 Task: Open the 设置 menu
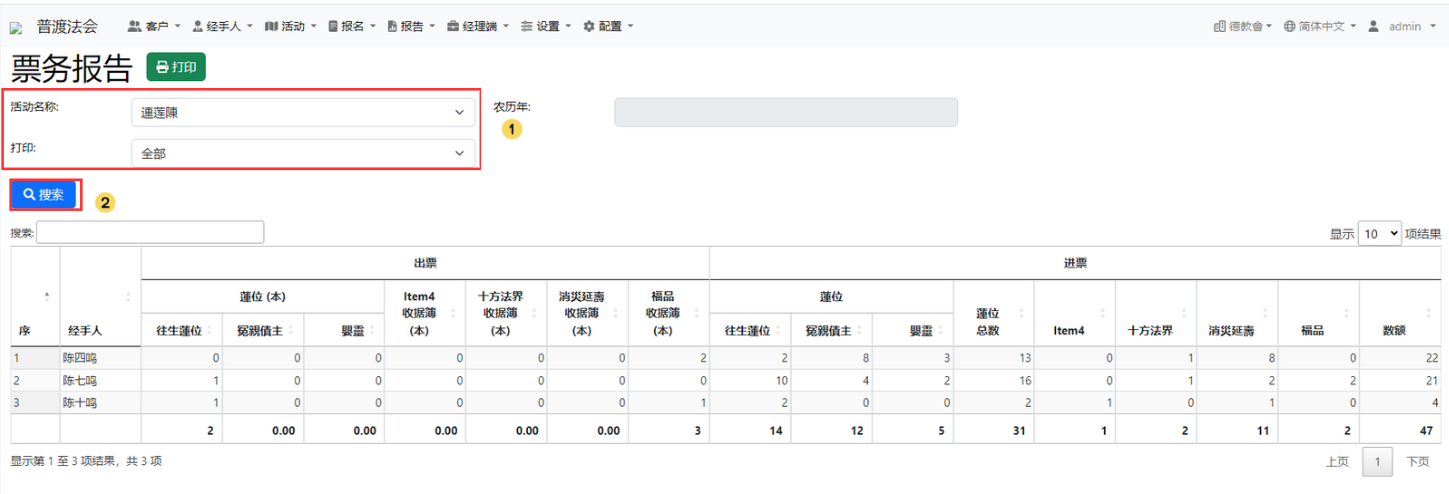(546, 26)
